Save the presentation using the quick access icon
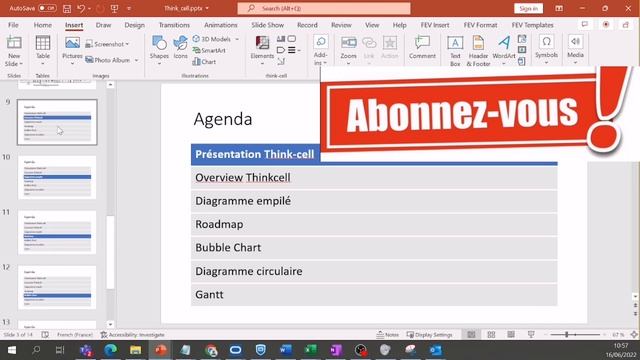Image resolution: width=640 pixels, height=360 pixels. 67,9
